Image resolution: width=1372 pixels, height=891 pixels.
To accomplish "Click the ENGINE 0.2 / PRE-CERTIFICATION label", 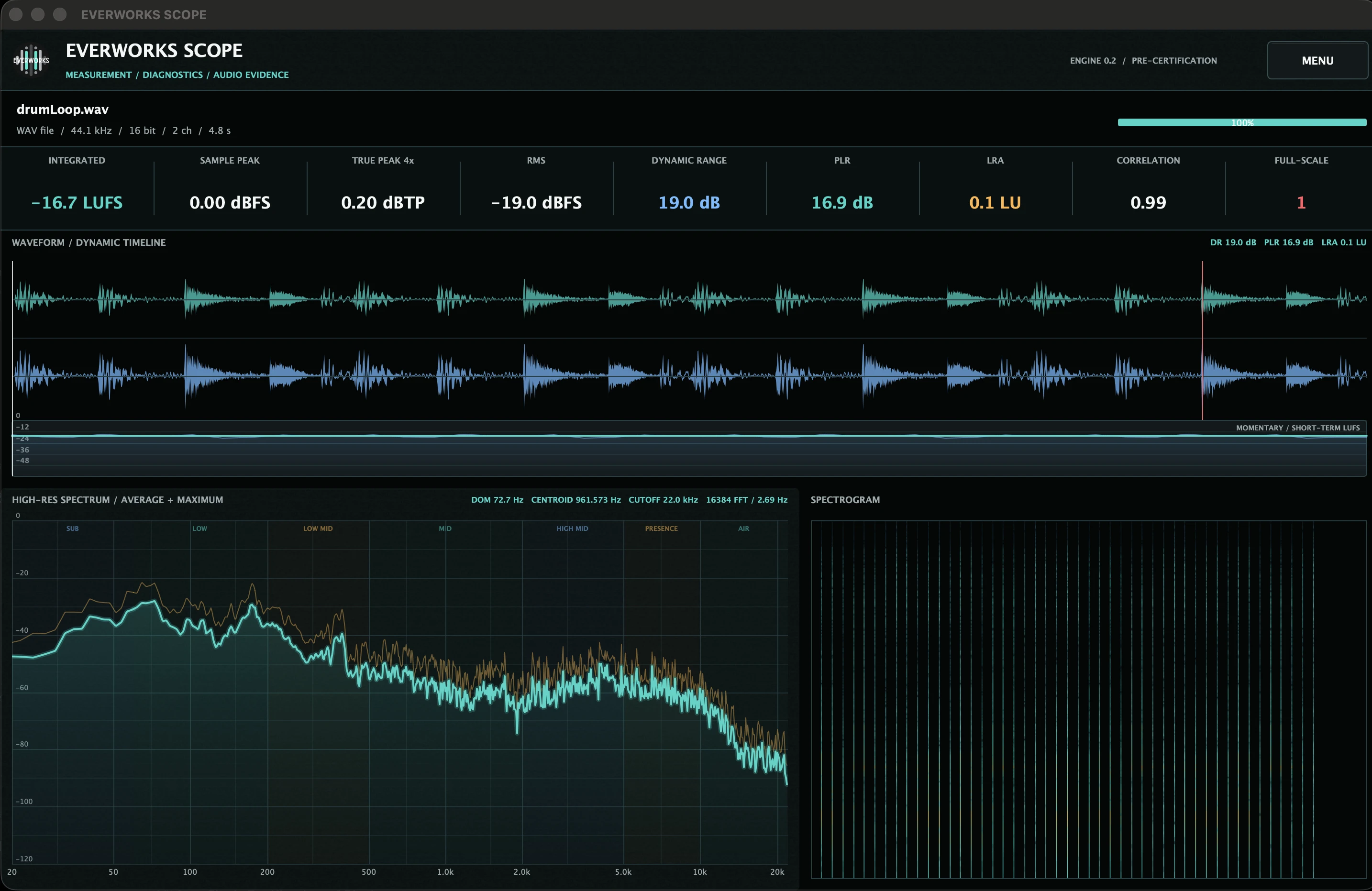I will tap(1143, 61).
